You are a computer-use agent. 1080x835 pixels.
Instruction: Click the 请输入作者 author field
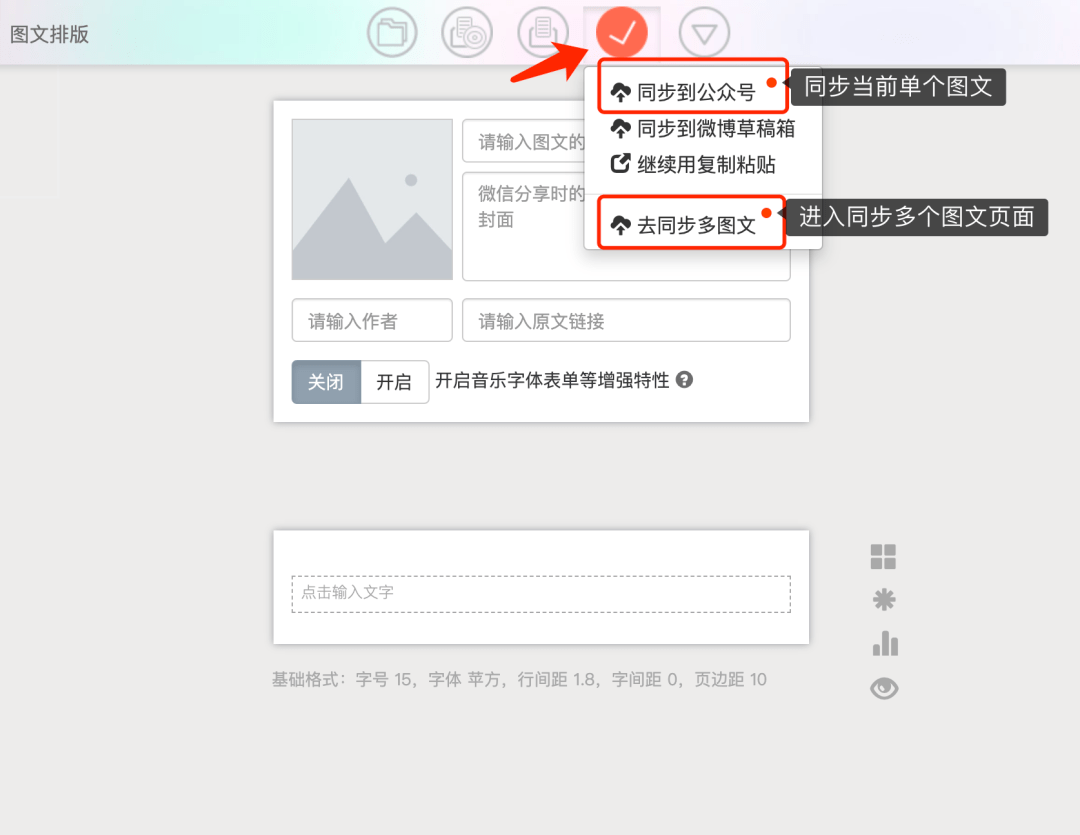coord(372,320)
